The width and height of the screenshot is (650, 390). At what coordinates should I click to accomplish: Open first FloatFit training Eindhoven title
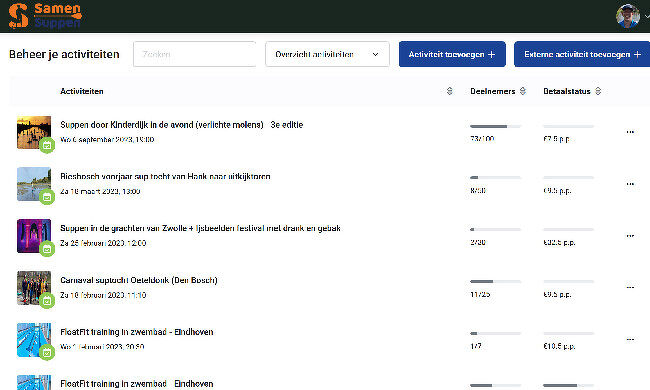click(137, 332)
